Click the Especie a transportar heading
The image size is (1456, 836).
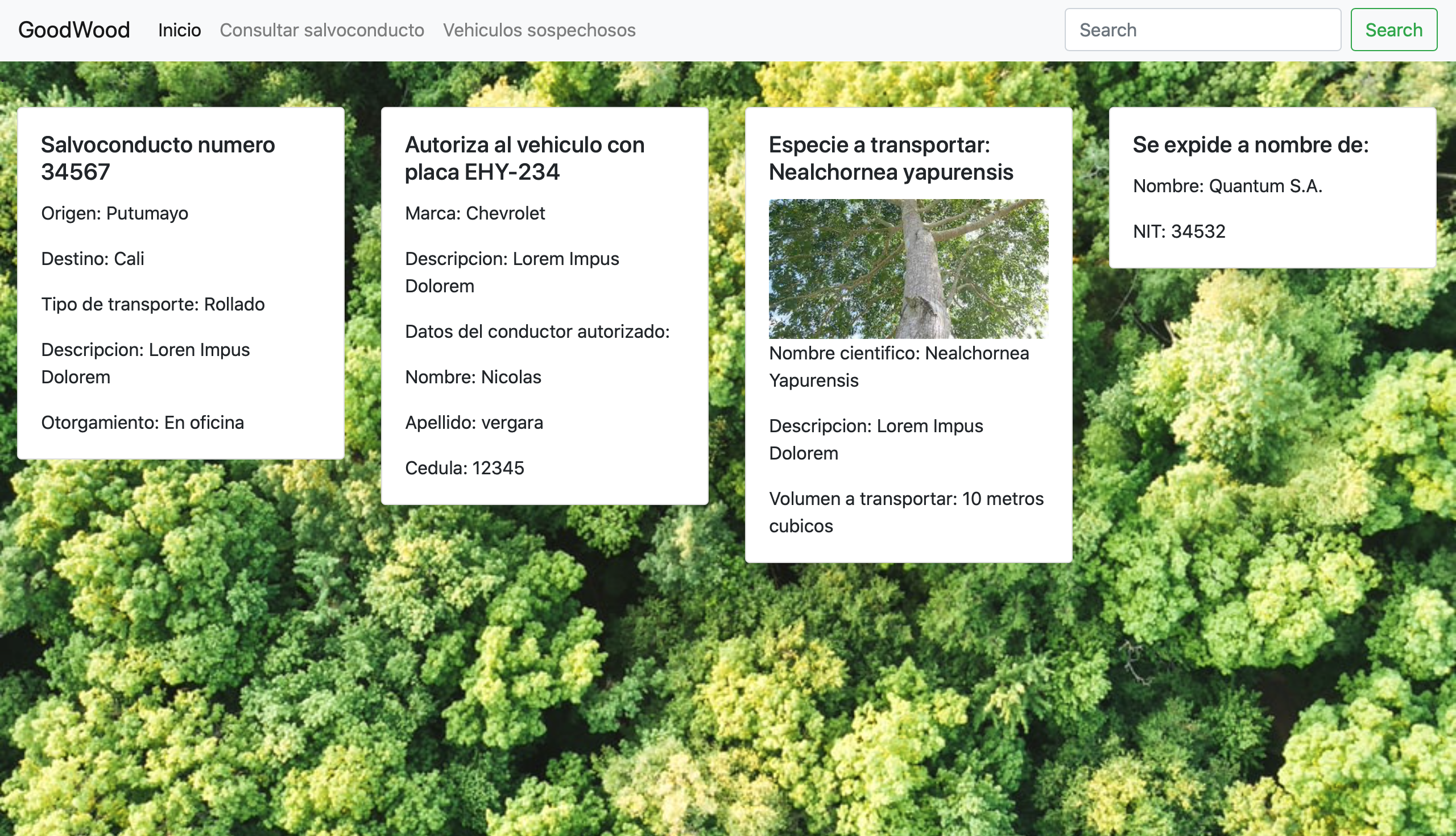(x=891, y=158)
